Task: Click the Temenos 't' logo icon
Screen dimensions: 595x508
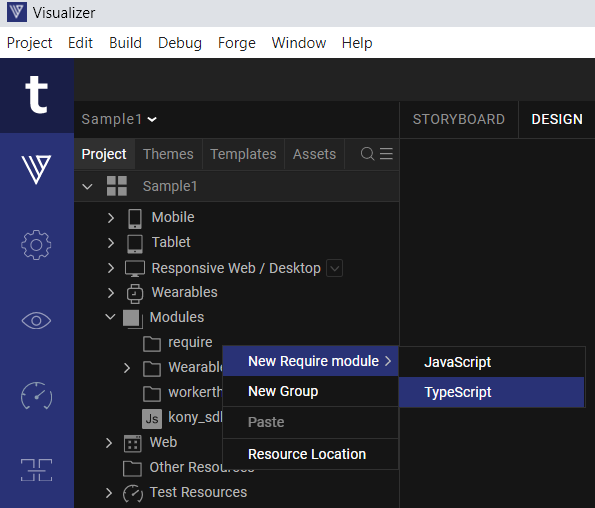Action: pos(36,95)
